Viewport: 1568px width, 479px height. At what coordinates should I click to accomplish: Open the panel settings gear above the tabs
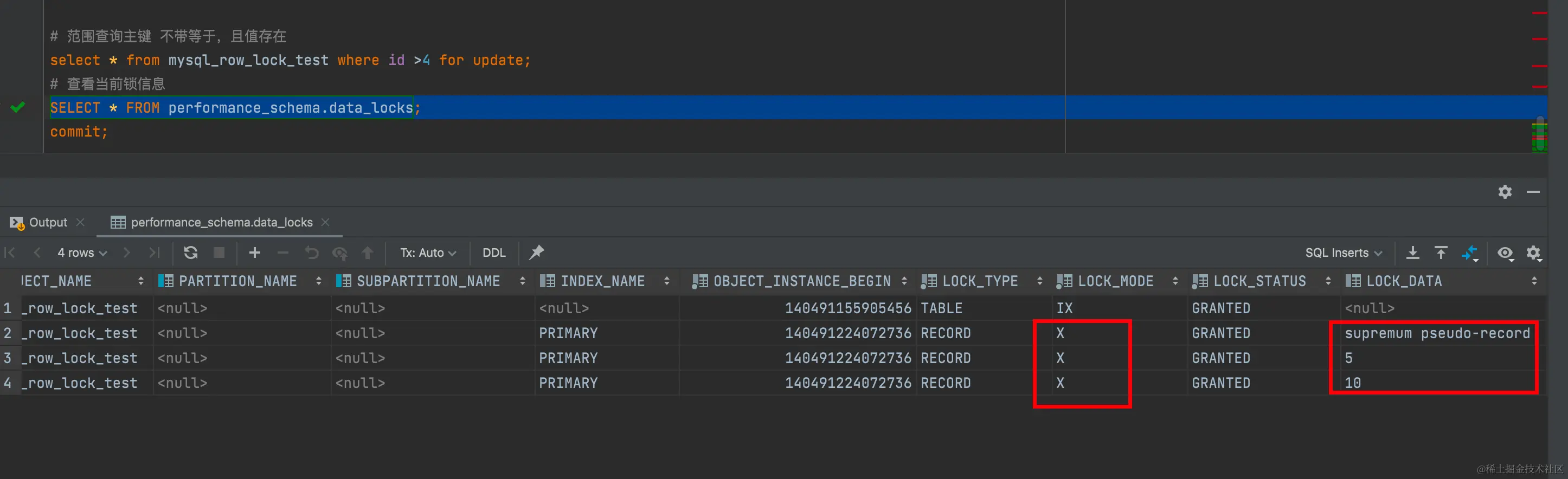1505,192
